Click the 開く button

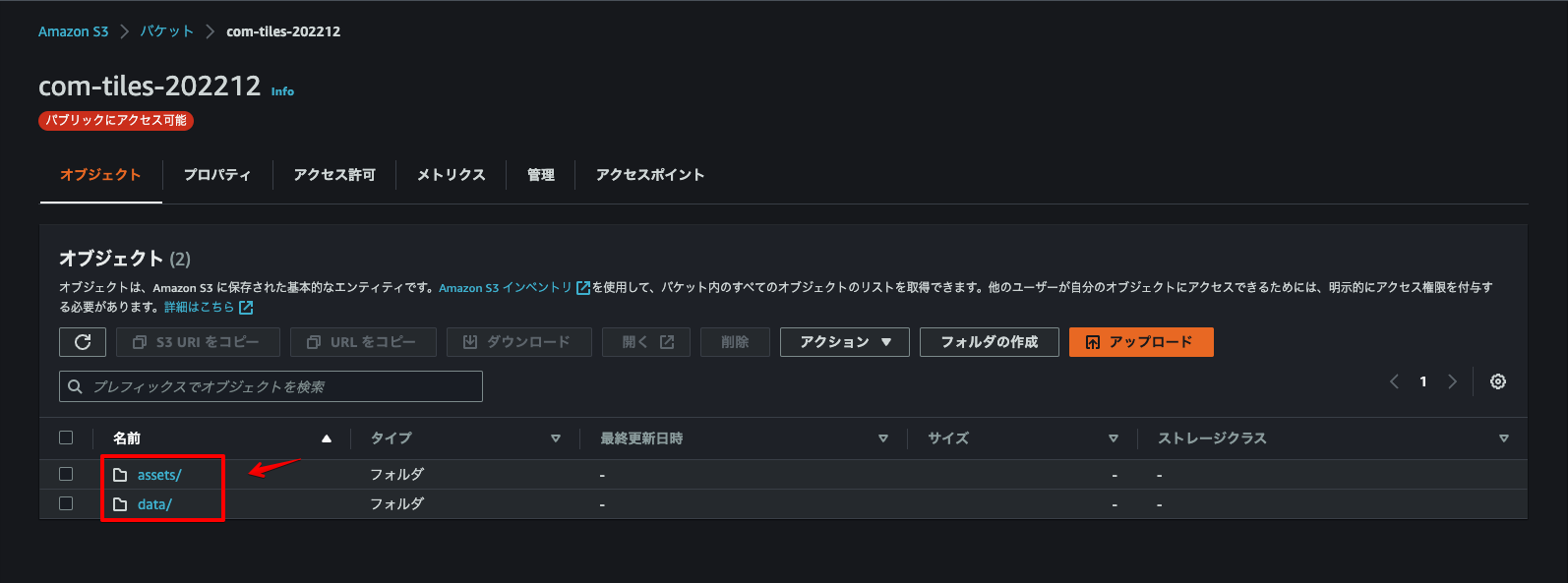[x=646, y=342]
